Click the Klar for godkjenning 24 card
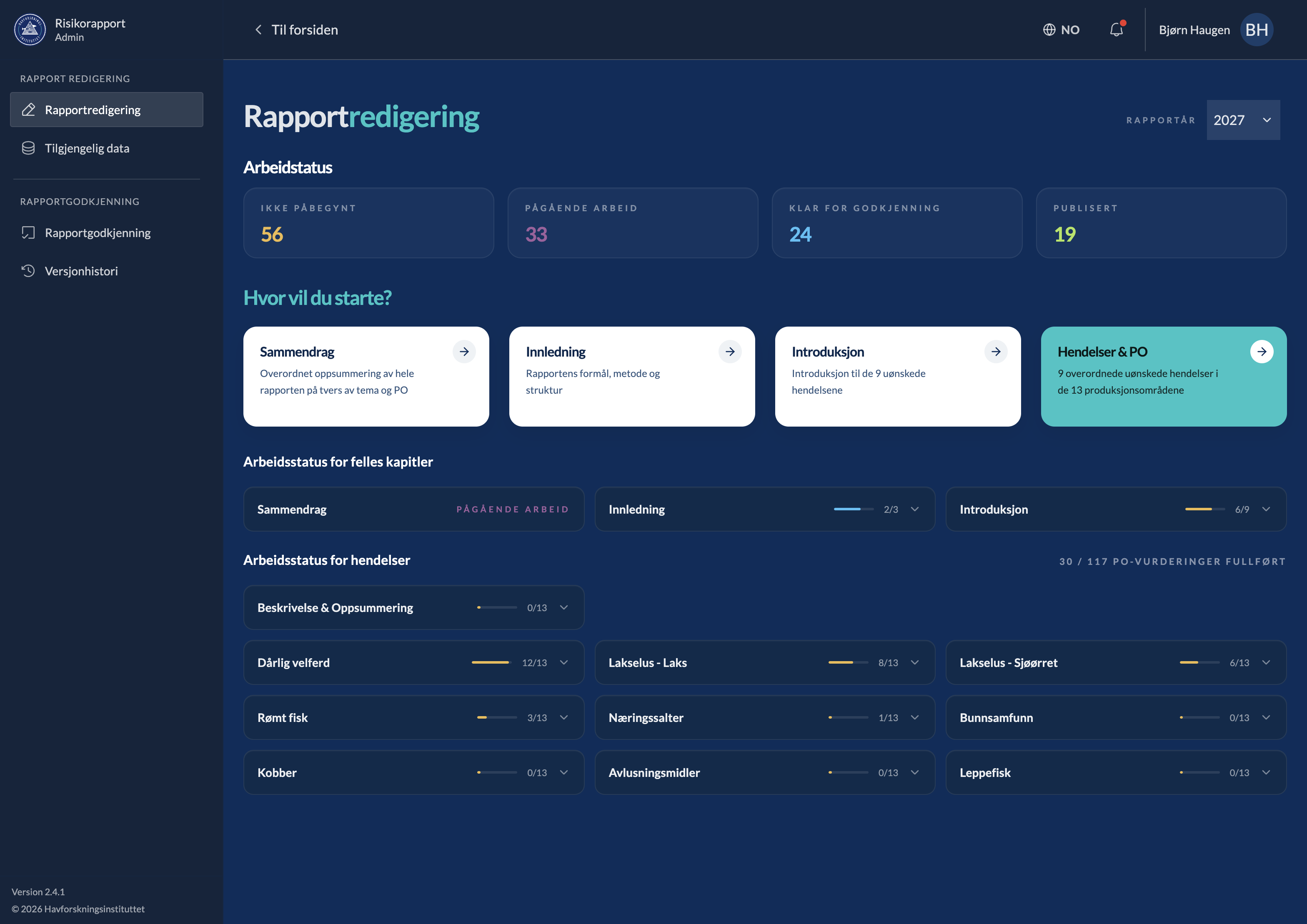 pos(896,223)
